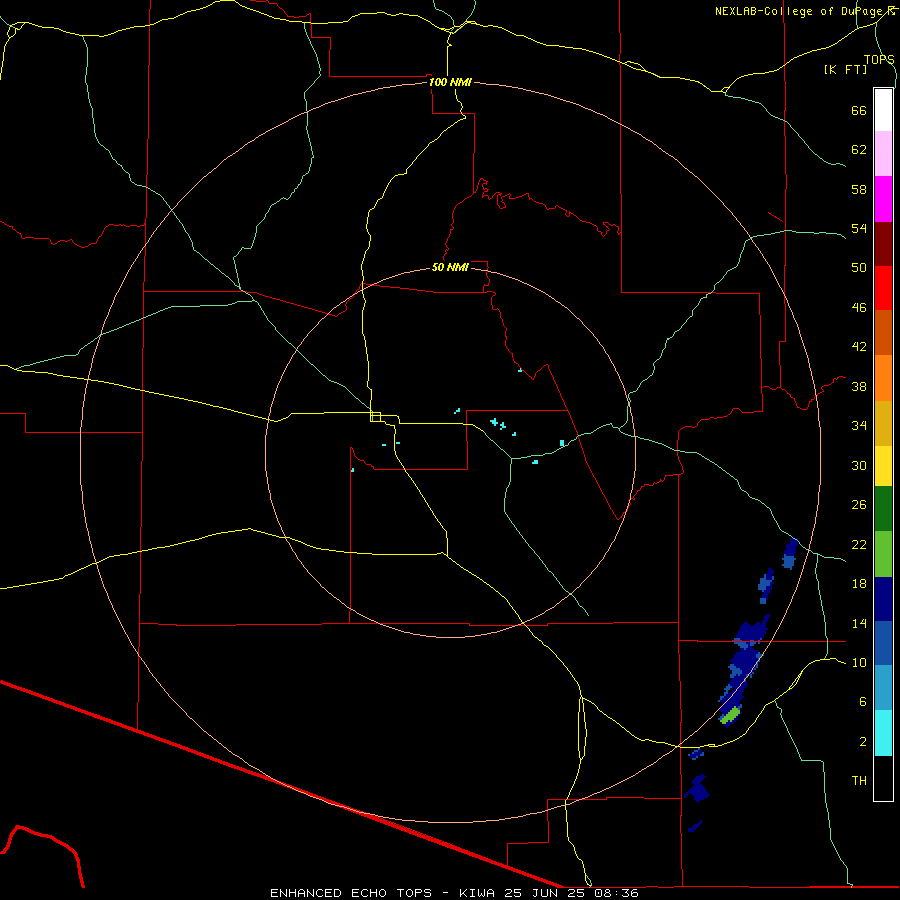Click the white 66+ kft color swatch
Screen dimensions: 900x900
tap(883, 110)
